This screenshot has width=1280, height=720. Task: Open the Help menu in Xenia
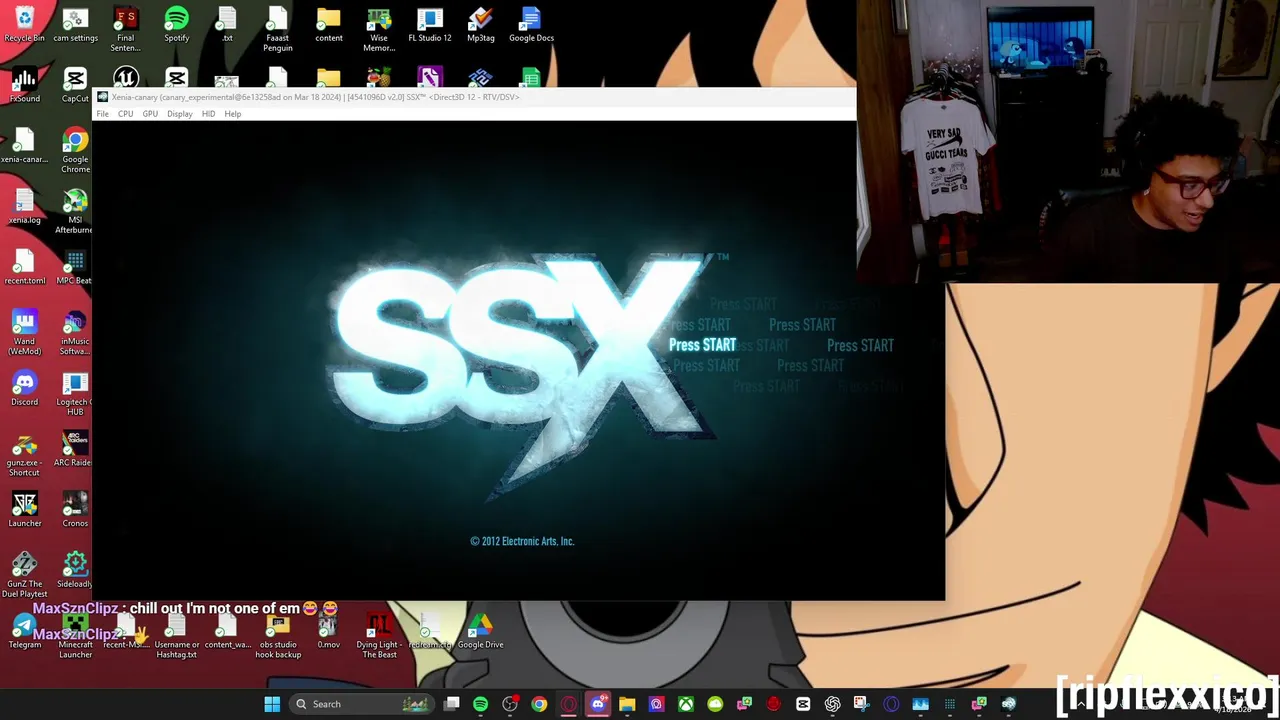(x=232, y=114)
